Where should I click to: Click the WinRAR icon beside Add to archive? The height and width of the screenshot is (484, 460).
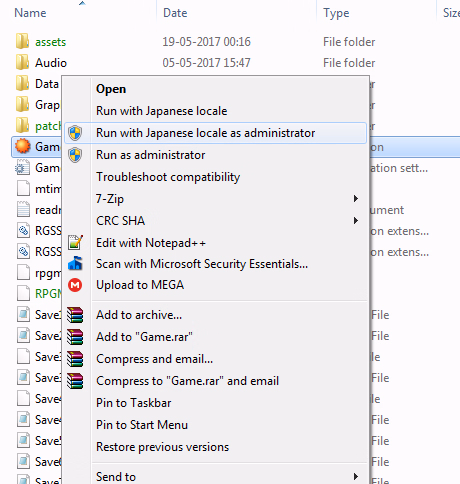(x=75, y=315)
